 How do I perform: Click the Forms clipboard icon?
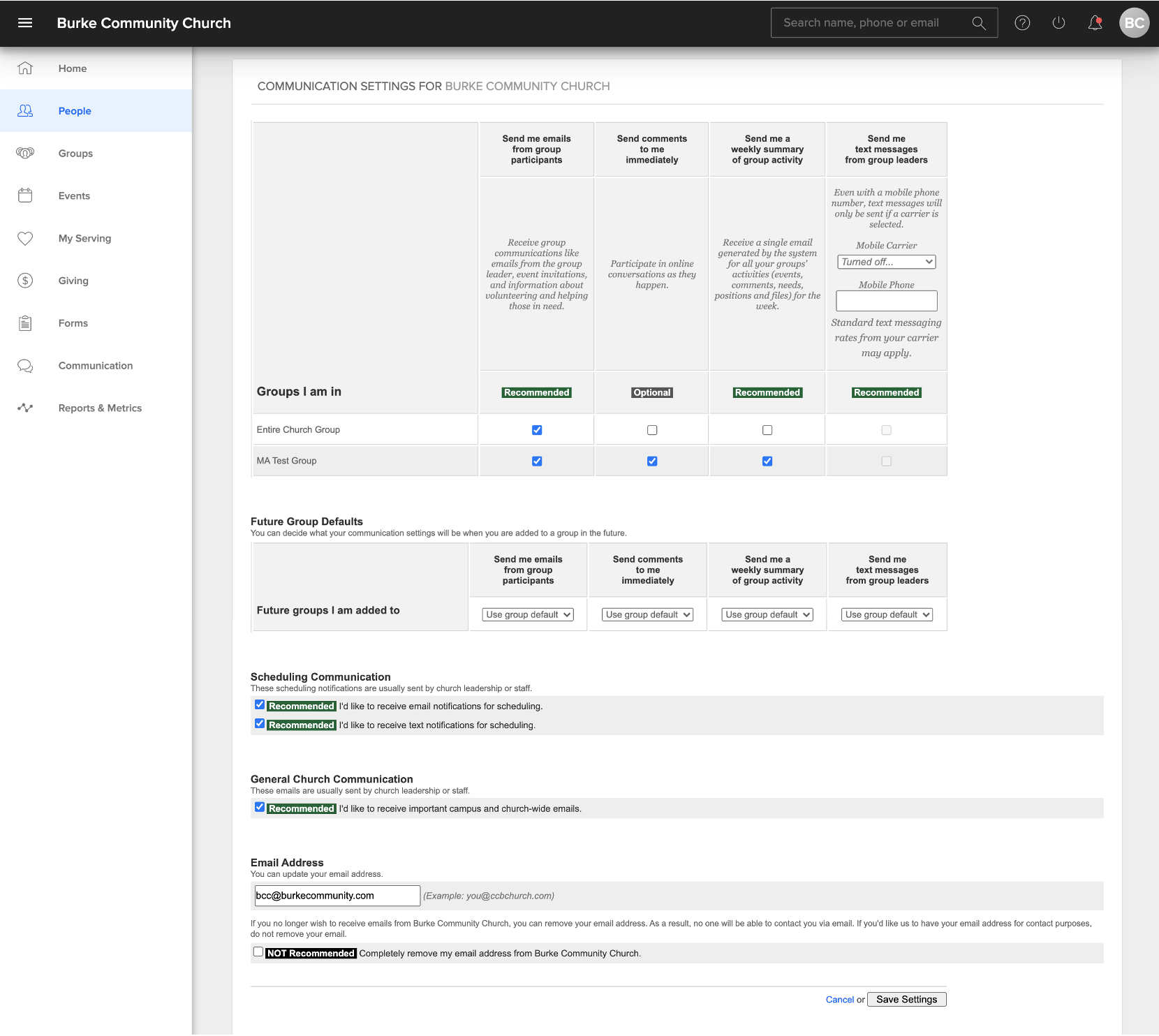point(25,323)
